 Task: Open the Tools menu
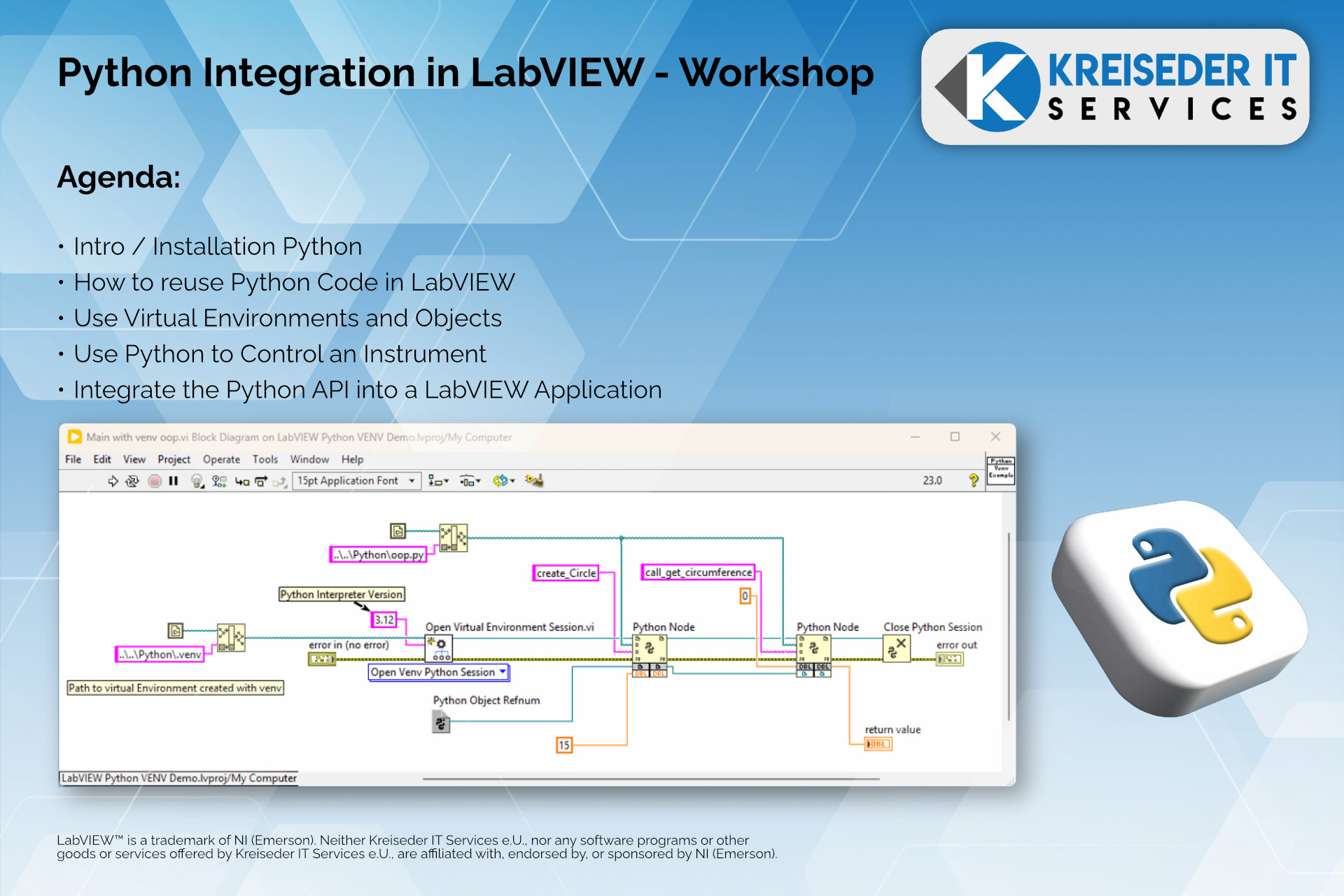(x=265, y=459)
